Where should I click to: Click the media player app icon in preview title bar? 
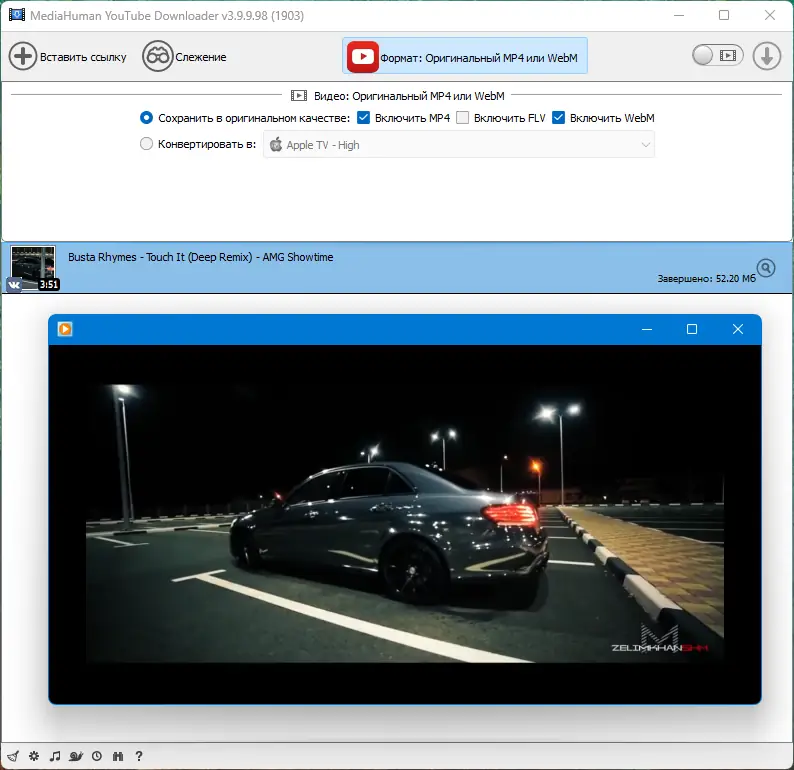tap(65, 329)
